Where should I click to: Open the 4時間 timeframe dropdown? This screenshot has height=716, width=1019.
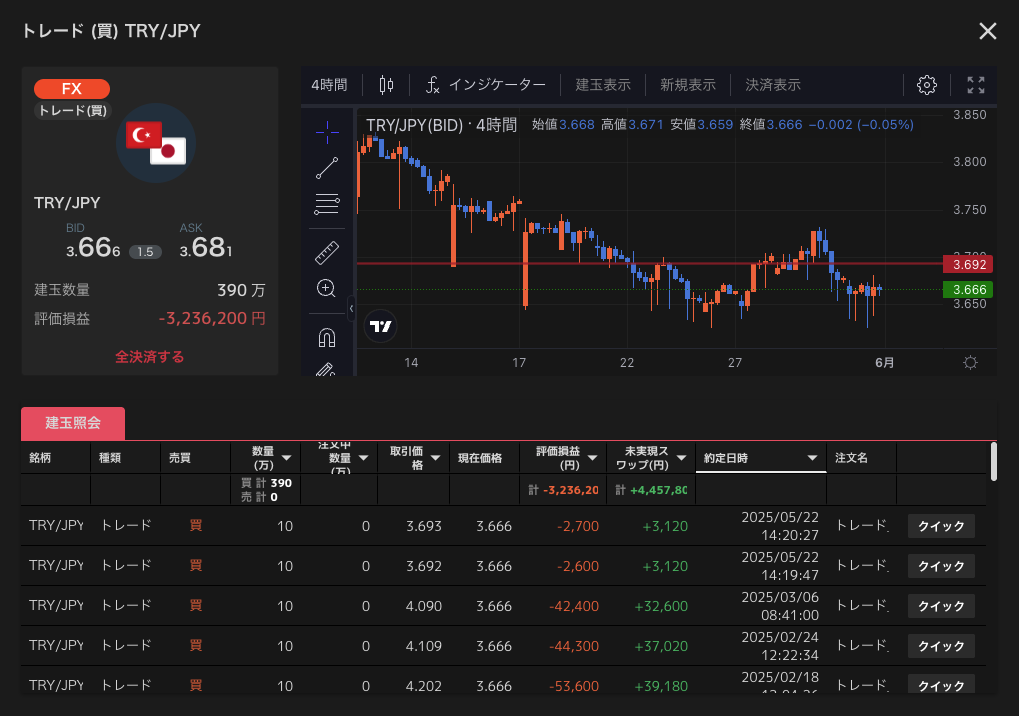pos(329,85)
